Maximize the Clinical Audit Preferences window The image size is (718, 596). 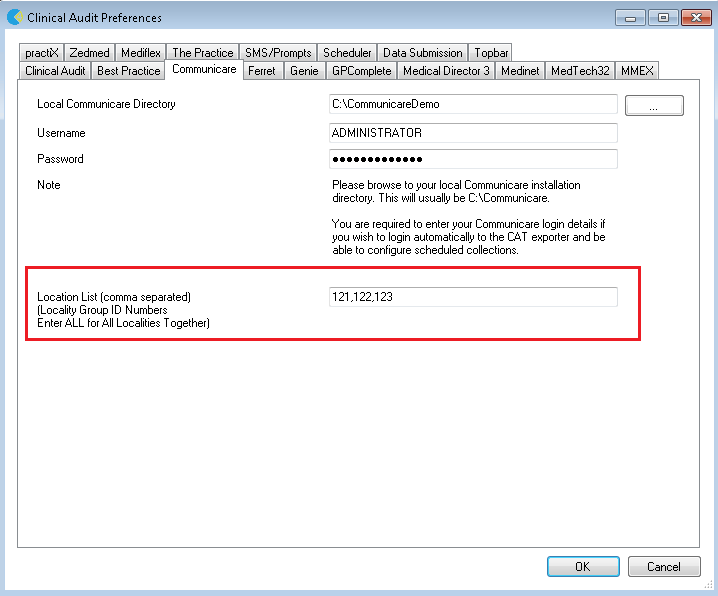[663, 18]
